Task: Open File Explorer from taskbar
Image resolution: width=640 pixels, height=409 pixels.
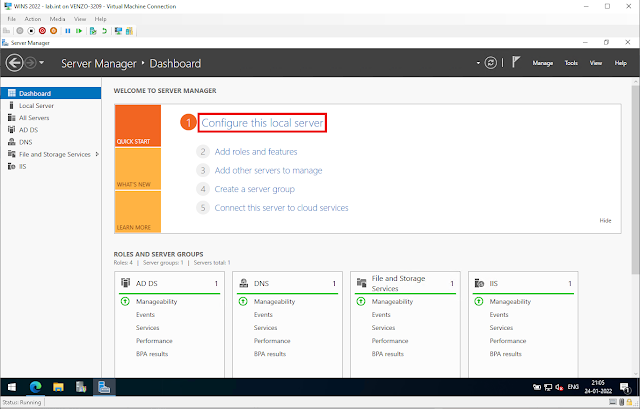Action: [58, 387]
